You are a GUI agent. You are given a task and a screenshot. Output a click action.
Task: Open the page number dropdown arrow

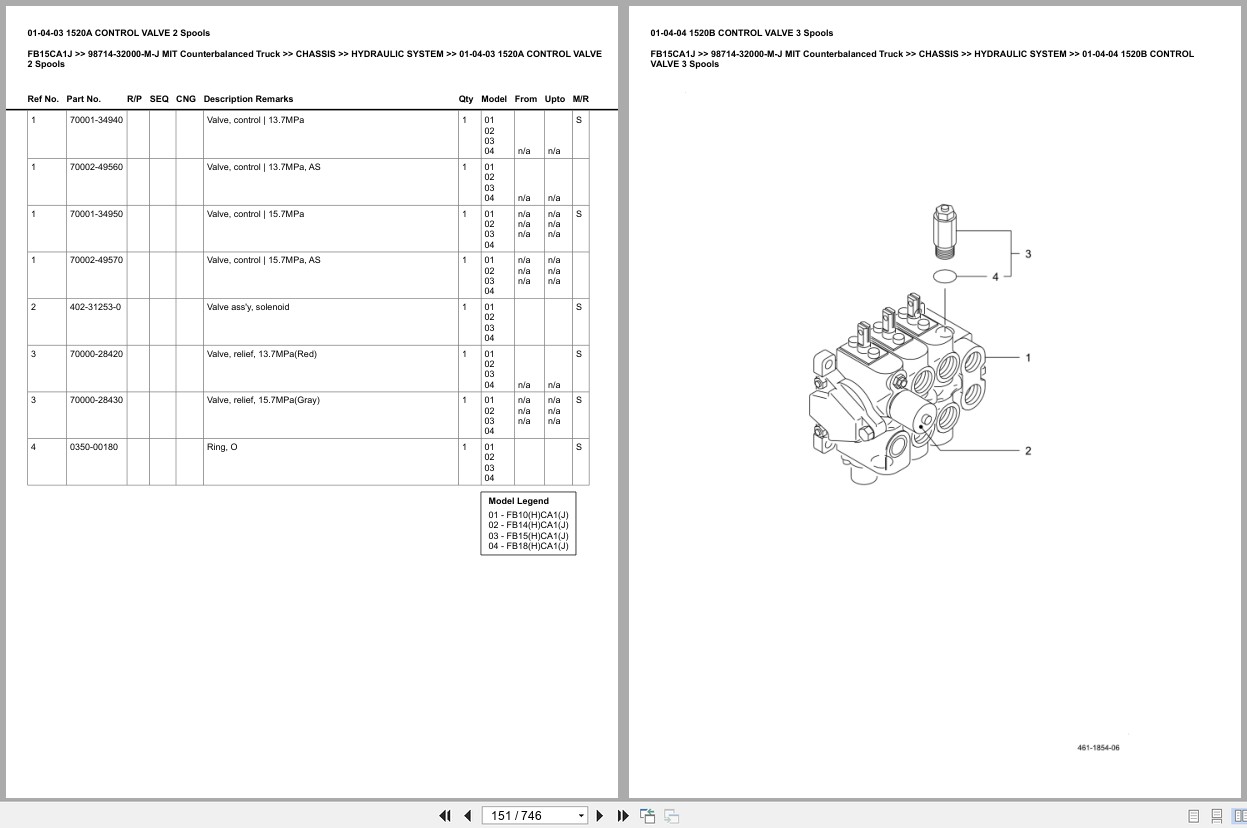(581, 816)
